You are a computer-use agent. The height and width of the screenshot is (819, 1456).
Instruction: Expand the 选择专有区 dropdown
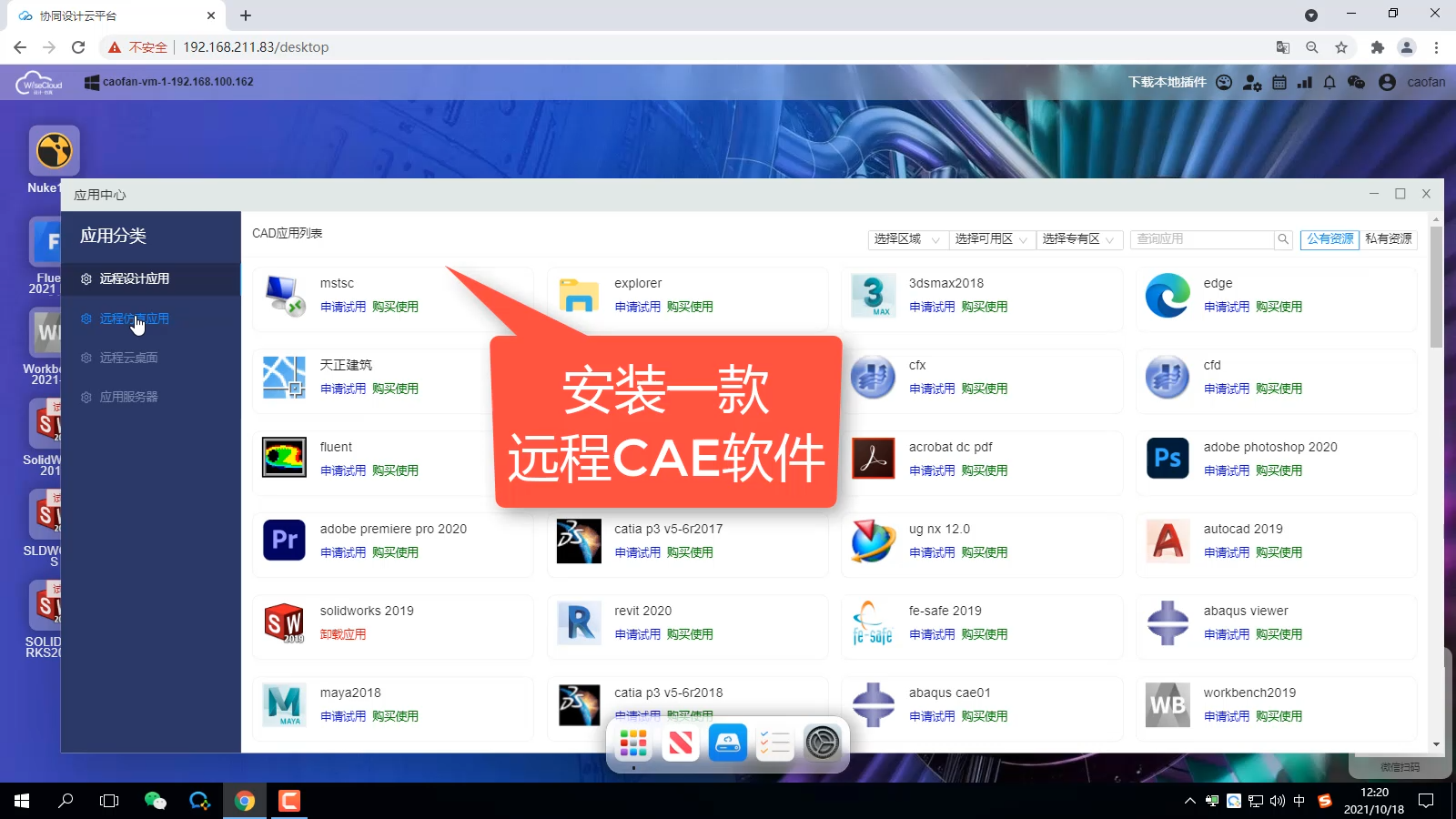tap(1079, 239)
